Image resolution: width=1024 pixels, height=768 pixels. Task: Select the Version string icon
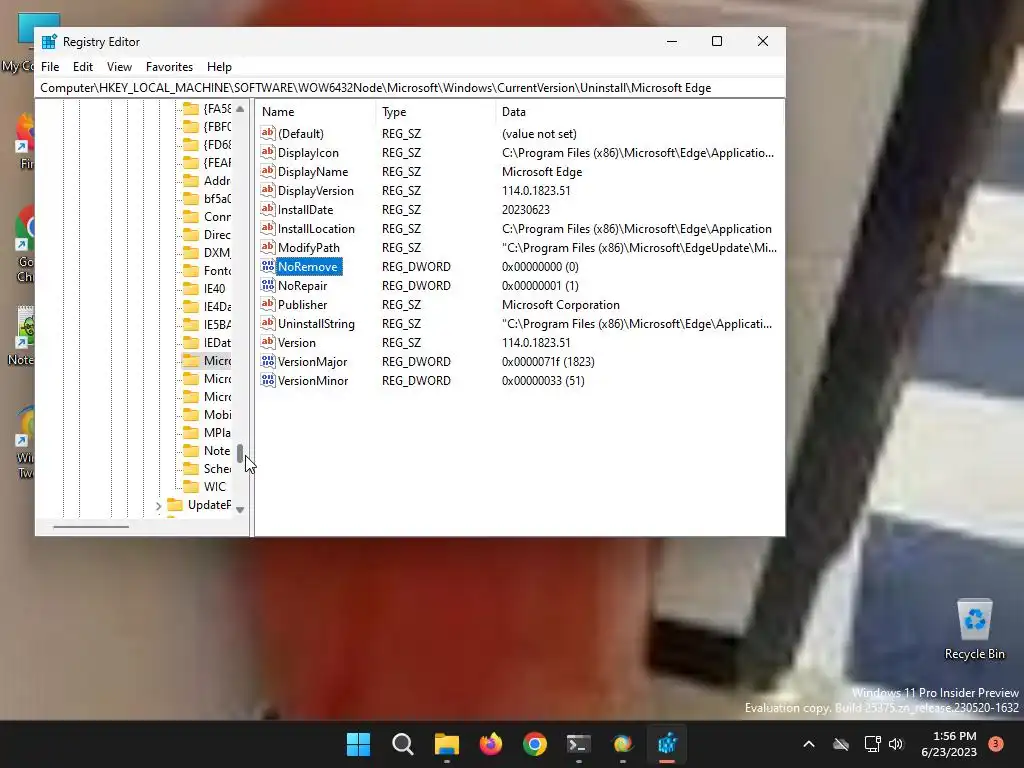268,342
